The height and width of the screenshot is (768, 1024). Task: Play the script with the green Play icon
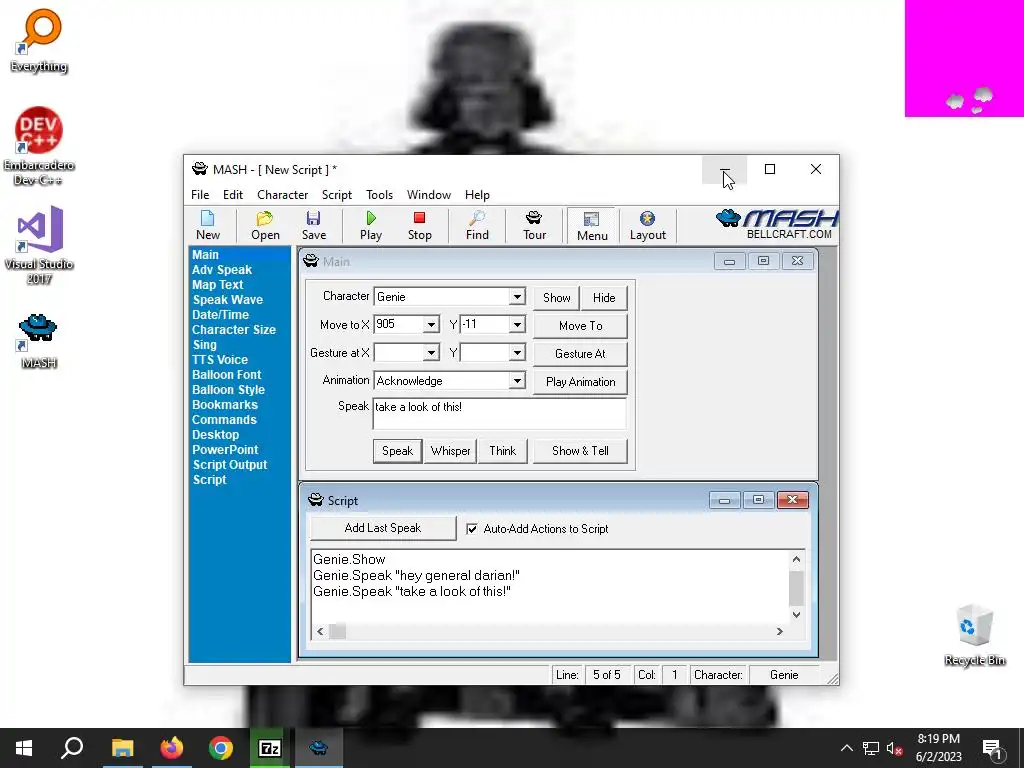[x=371, y=225]
